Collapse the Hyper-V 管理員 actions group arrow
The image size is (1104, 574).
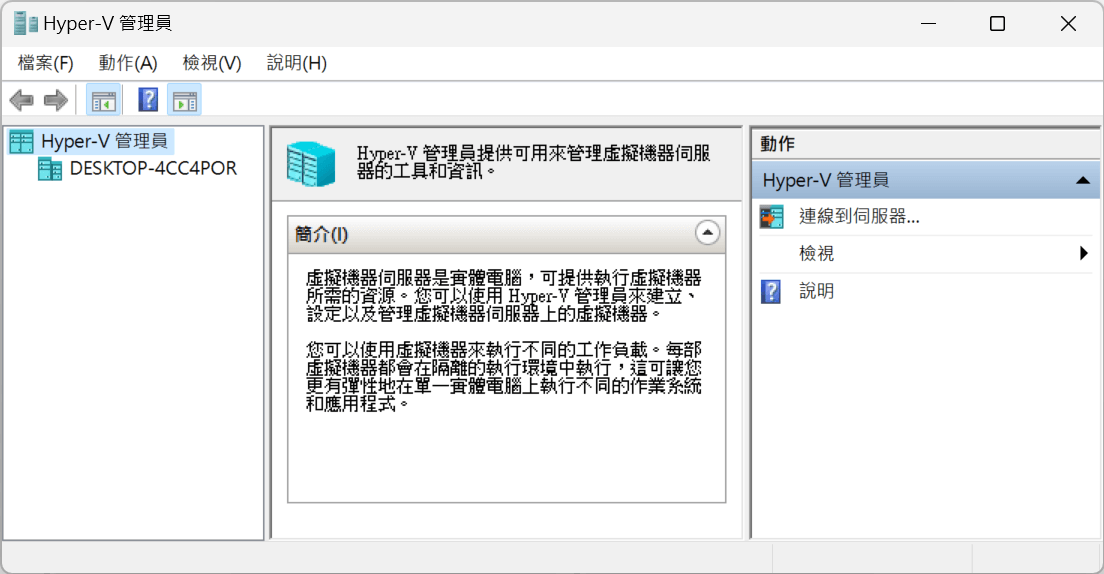(x=1083, y=180)
